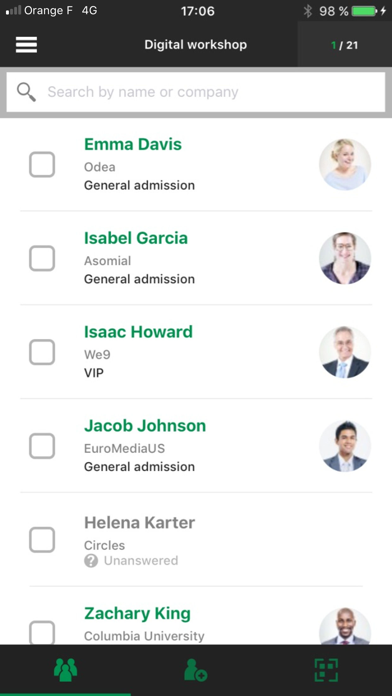The image size is (392, 696).
Task: Open Emma Davis profile photo
Action: coord(345,164)
